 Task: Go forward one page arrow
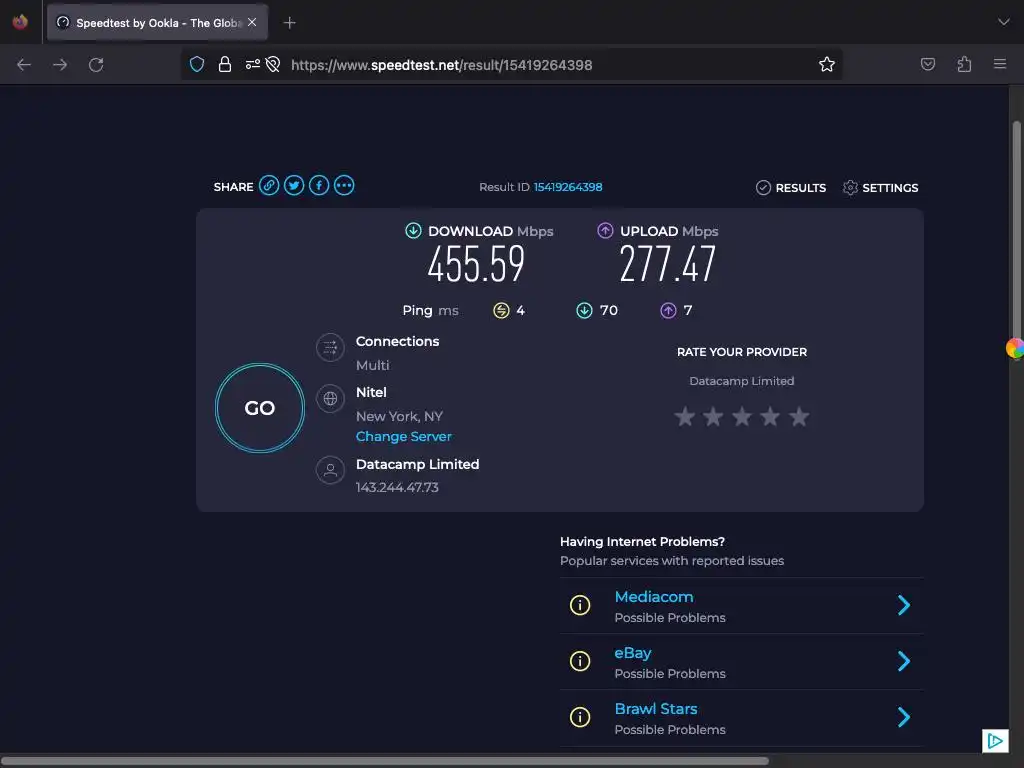pos(60,65)
